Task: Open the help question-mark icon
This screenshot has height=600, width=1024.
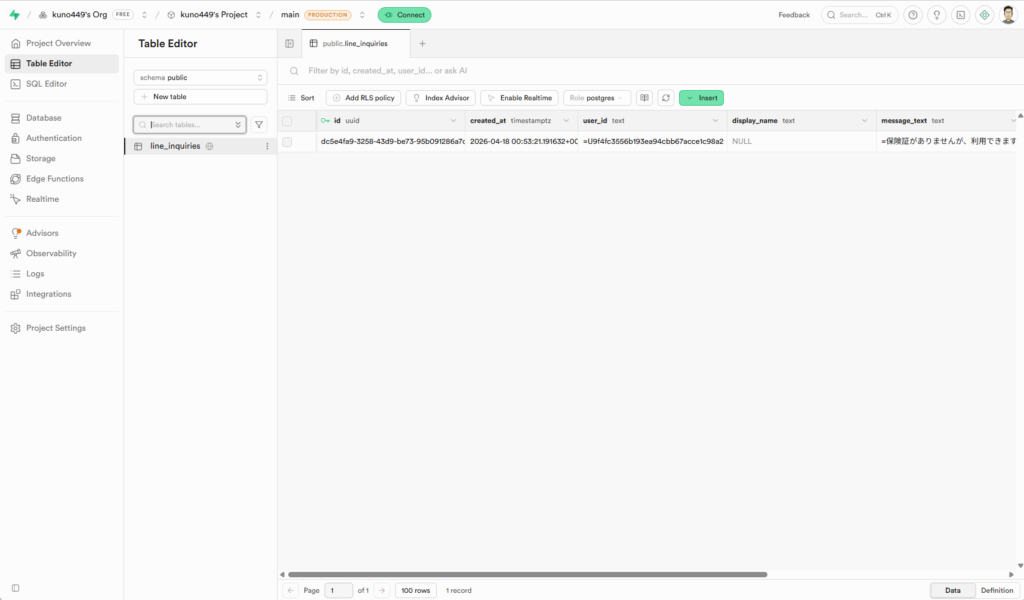Action: pyautogui.click(x=912, y=15)
